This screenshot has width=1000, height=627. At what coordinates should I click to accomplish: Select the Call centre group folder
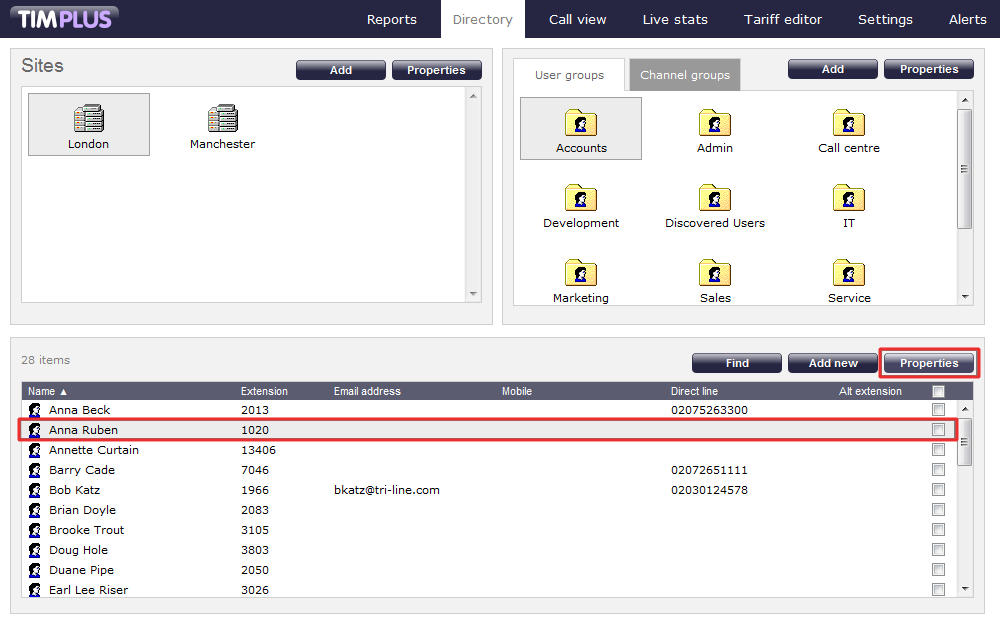point(849,124)
